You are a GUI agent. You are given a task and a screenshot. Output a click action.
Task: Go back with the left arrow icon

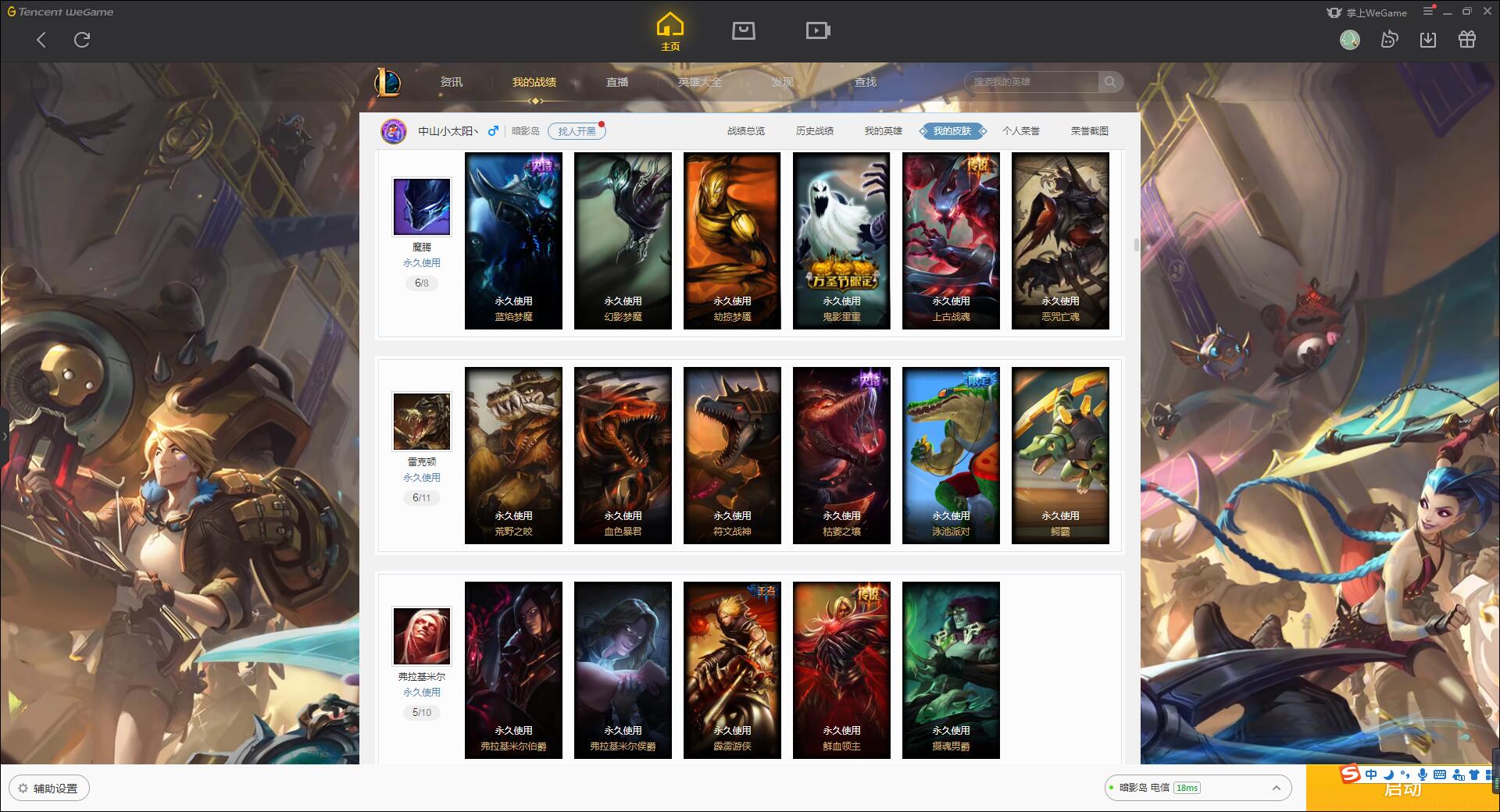(x=41, y=40)
